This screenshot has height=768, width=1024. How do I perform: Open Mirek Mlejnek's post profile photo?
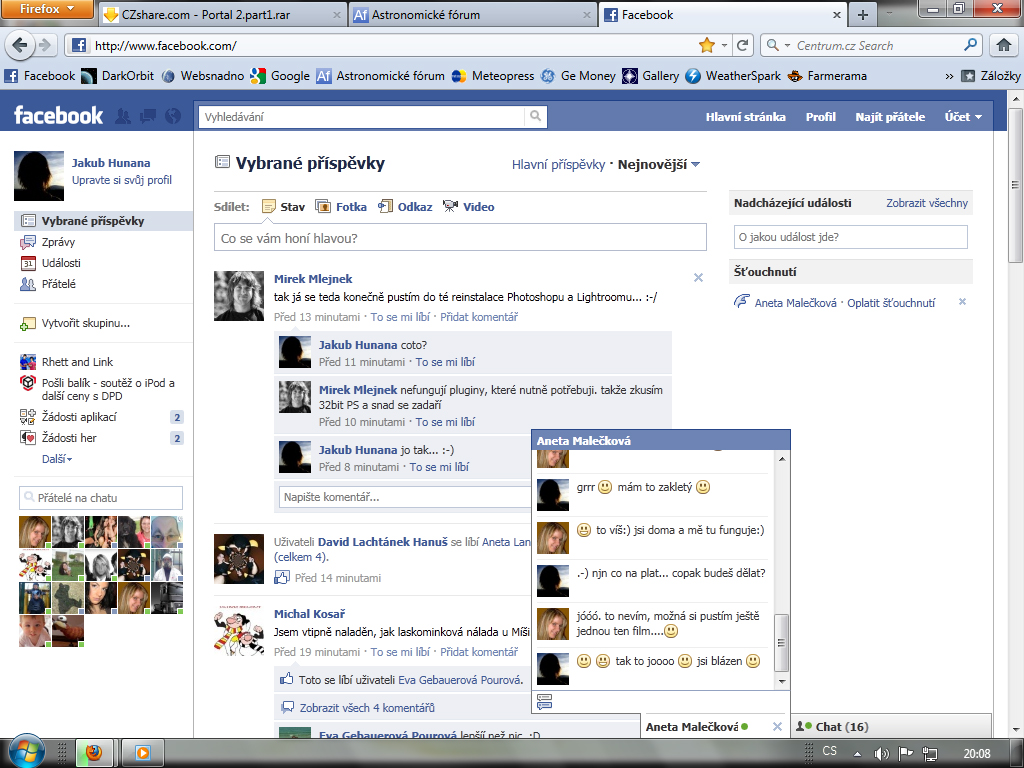[239, 296]
